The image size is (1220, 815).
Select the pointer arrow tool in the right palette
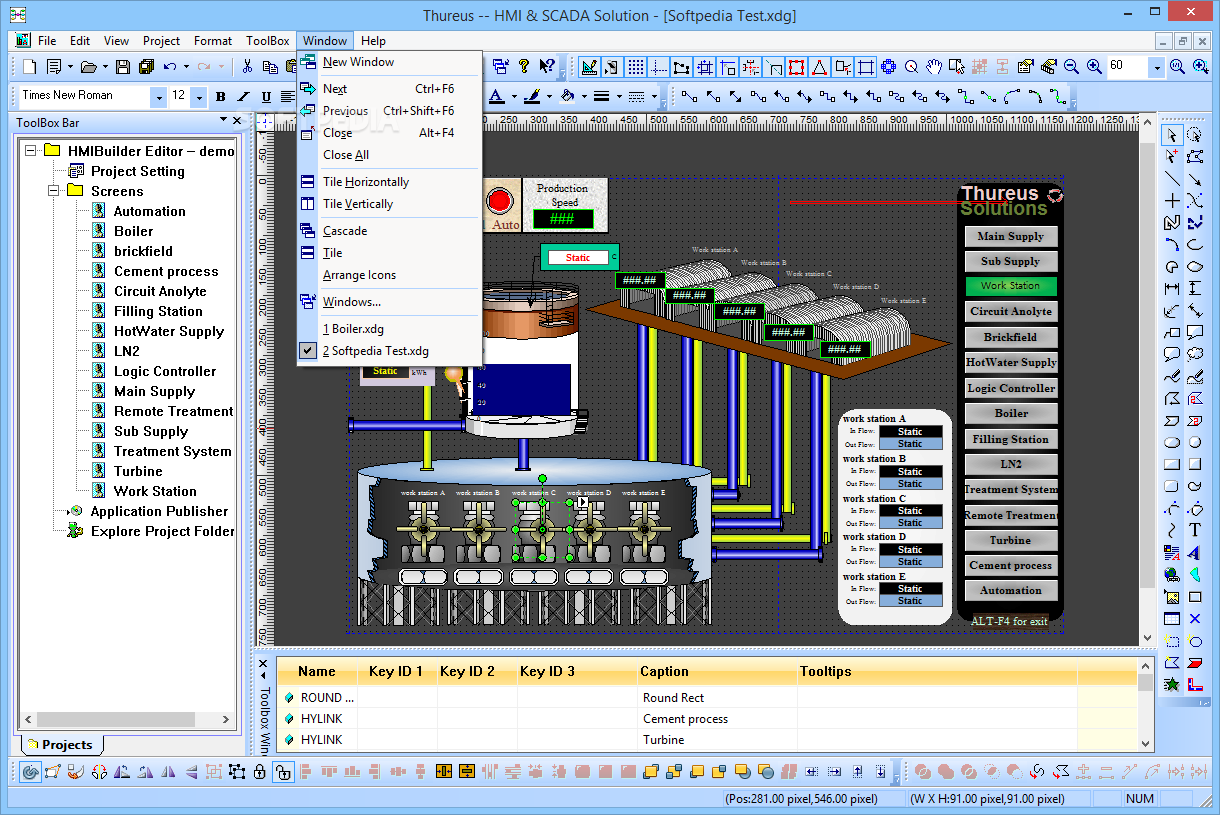point(1172,135)
